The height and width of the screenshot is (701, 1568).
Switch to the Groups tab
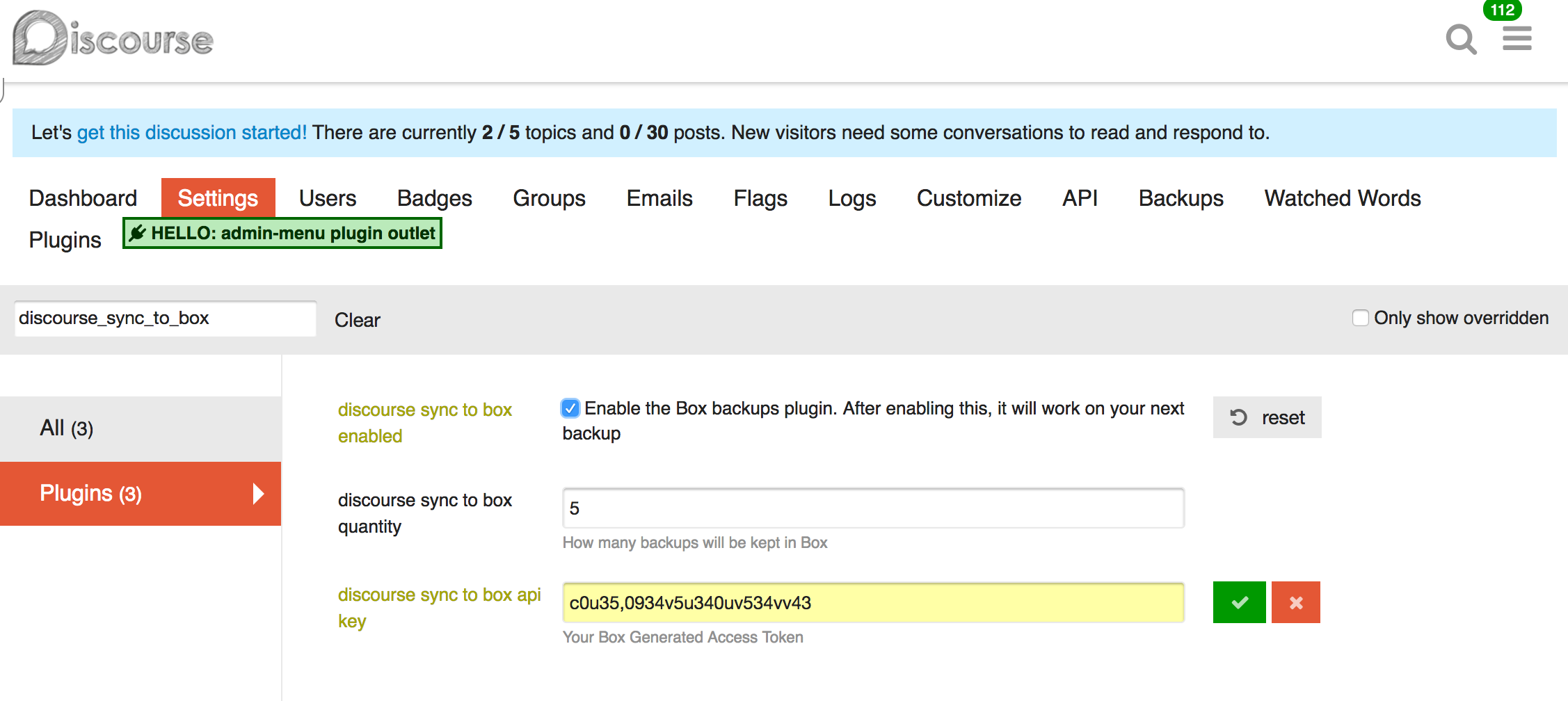(x=549, y=198)
